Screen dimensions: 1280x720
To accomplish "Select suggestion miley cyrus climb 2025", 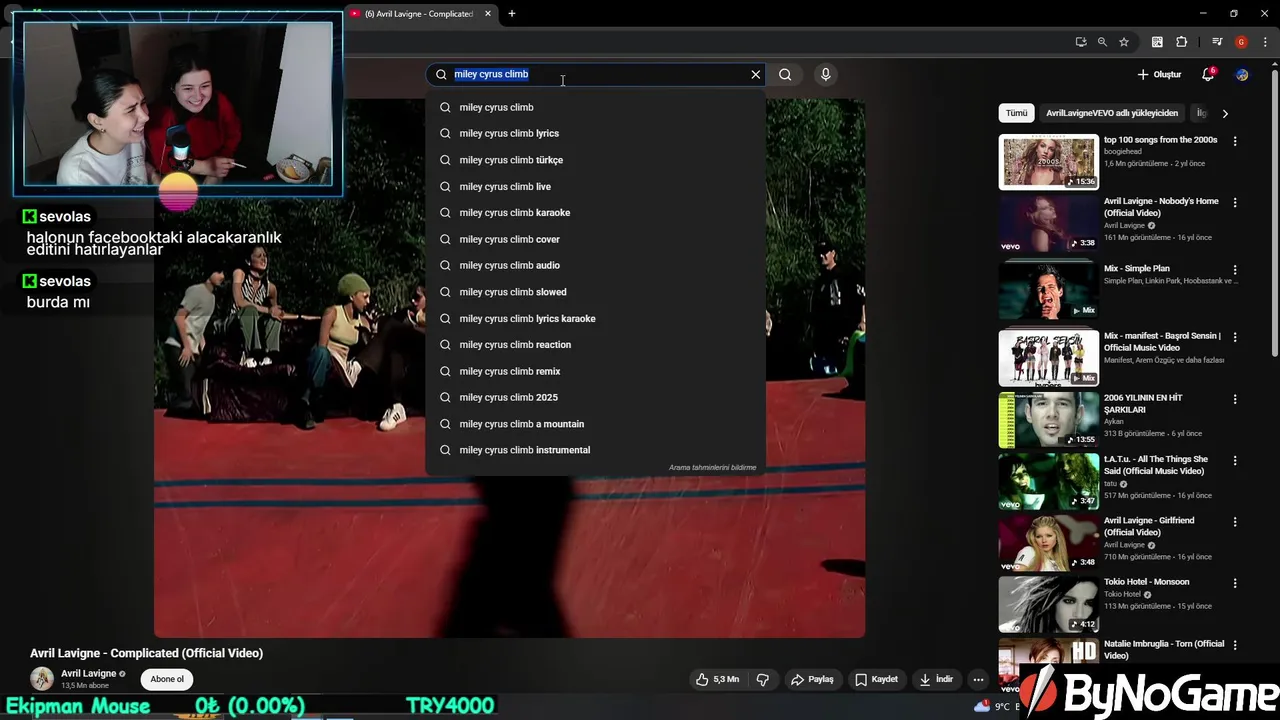I will click(x=596, y=397).
